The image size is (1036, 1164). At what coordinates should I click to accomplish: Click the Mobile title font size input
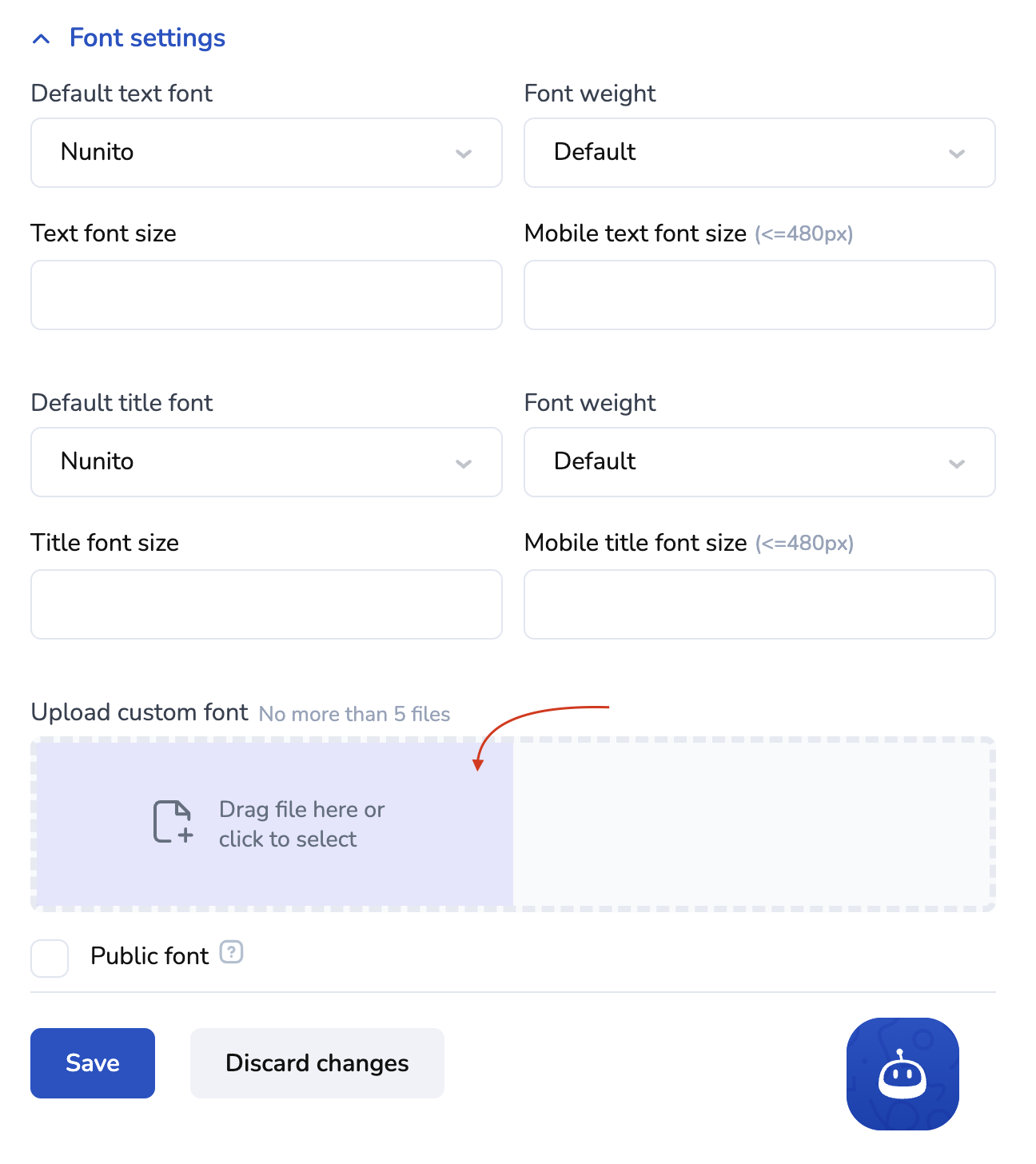759,604
